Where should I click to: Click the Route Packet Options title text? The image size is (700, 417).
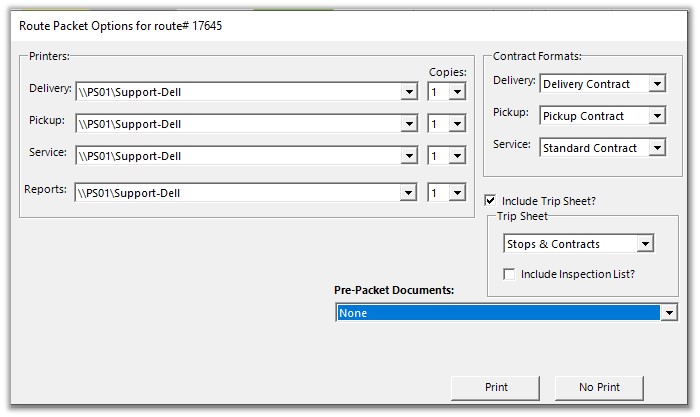click(x=120, y=26)
